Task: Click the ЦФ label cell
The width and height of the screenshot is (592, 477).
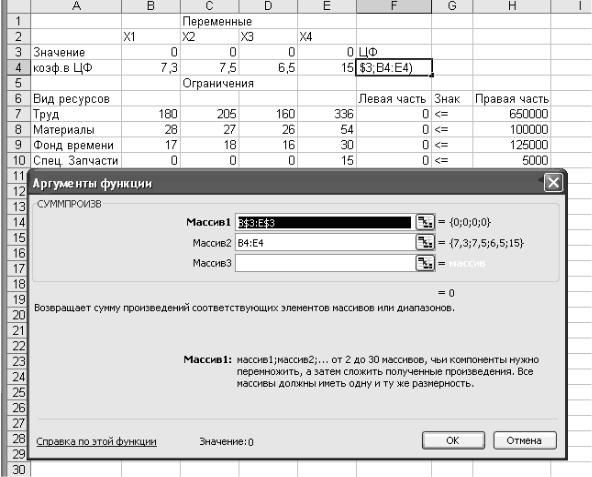Action: 394,52
